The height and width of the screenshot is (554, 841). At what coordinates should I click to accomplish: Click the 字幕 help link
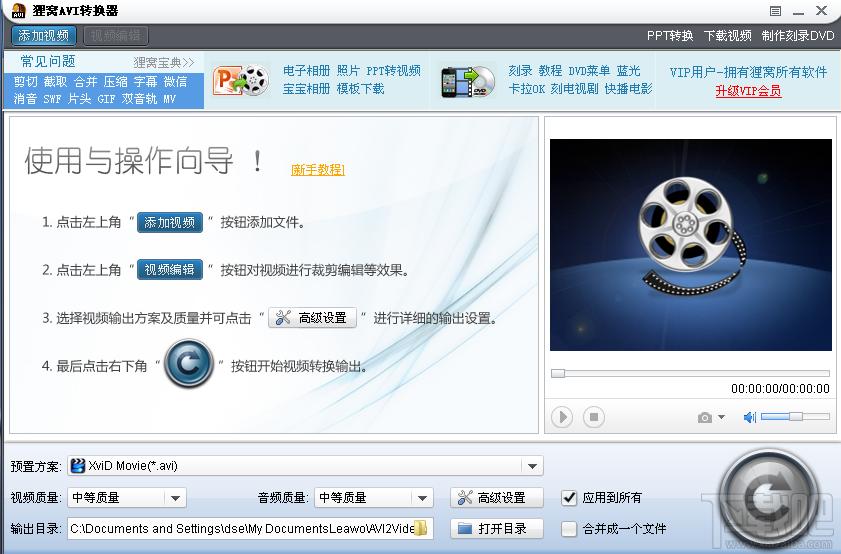click(x=145, y=82)
